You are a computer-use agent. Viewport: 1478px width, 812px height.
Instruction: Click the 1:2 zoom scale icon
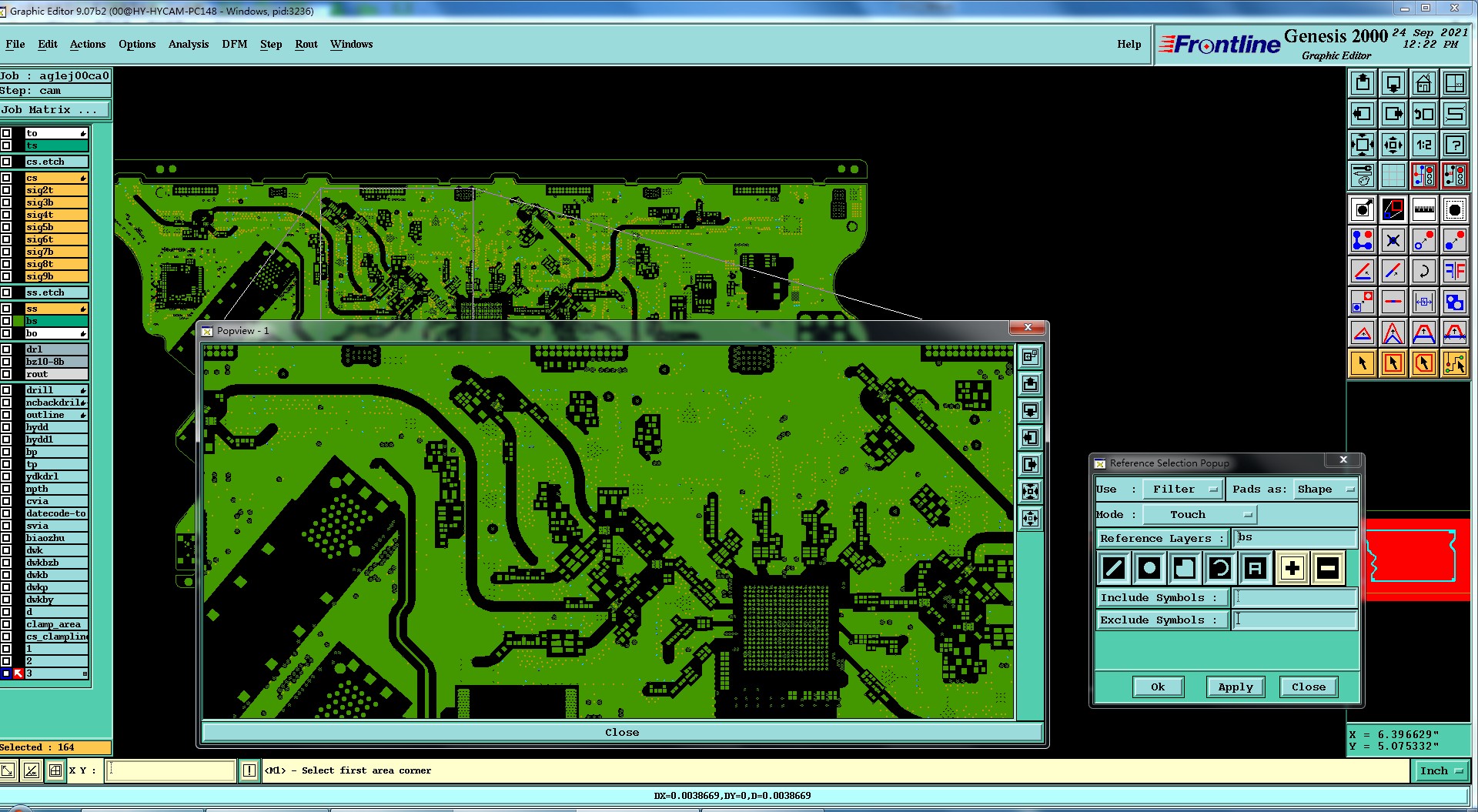point(1424,145)
